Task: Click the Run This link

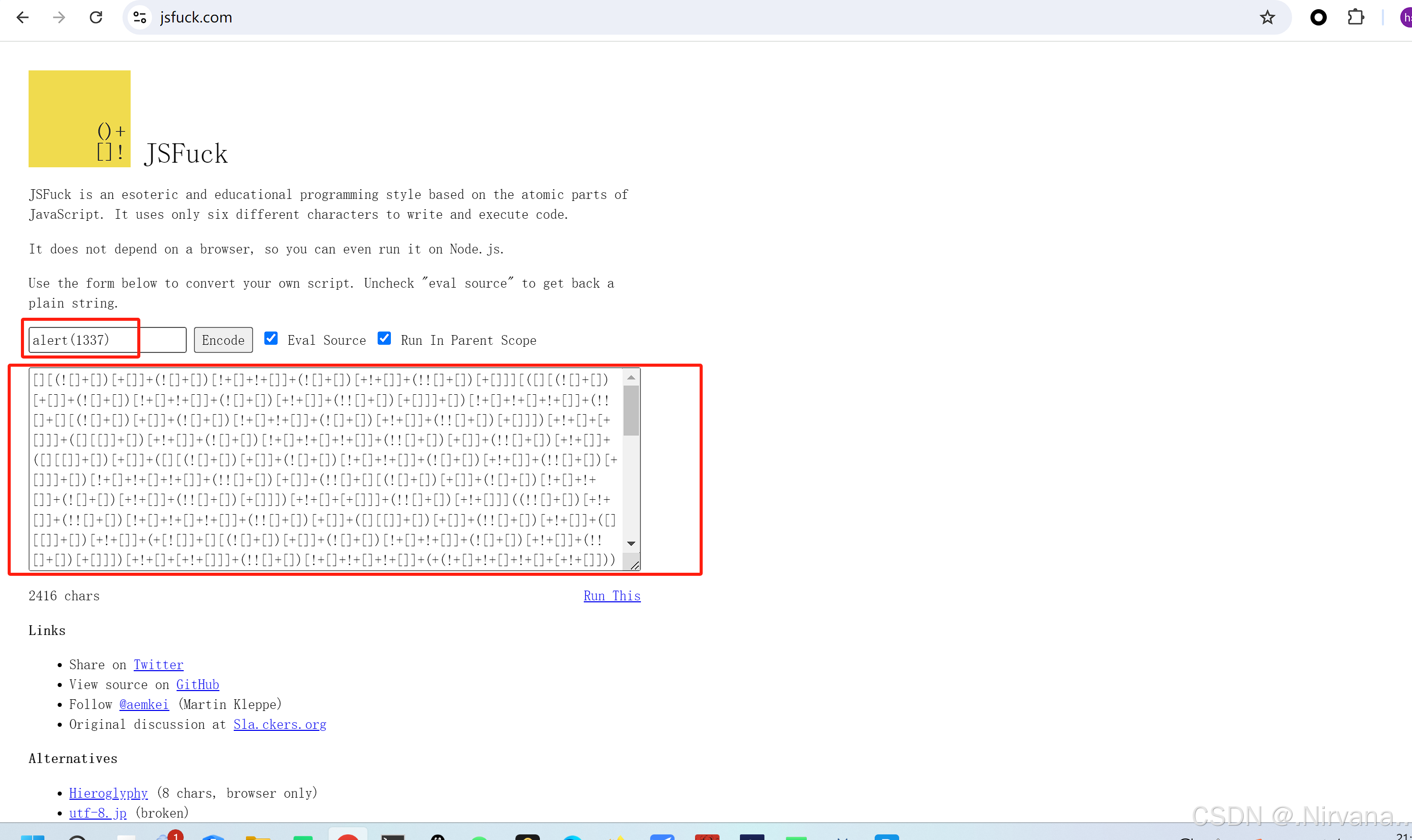Action: 612,596
